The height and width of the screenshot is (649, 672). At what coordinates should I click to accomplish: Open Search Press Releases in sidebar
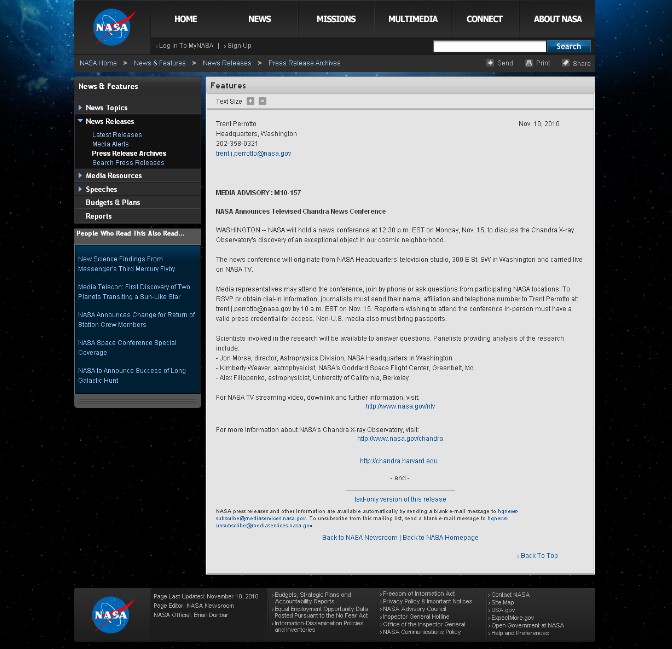tap(128, 163)
